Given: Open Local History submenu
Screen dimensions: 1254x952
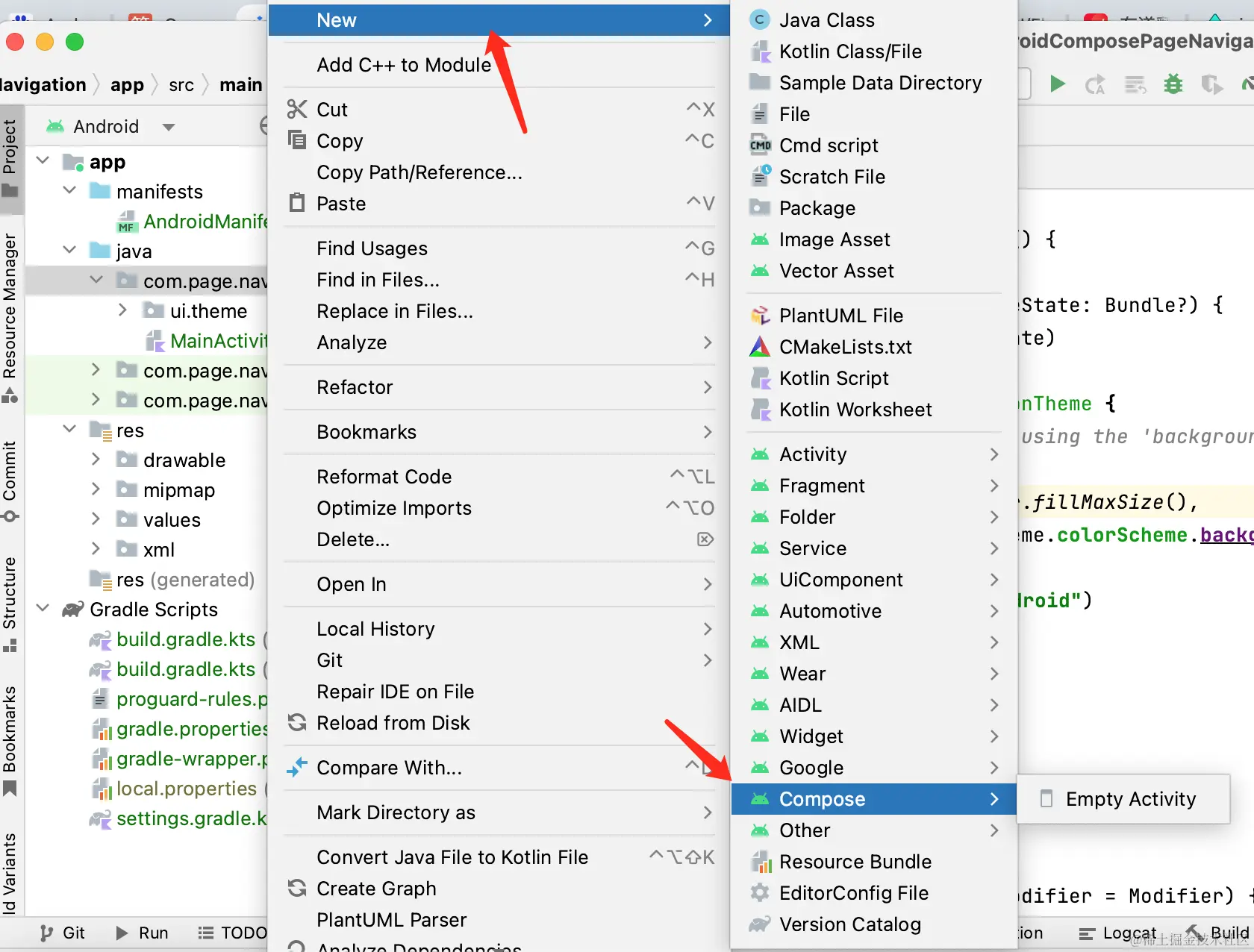Looking at the screenshot, I should point(499,629).
